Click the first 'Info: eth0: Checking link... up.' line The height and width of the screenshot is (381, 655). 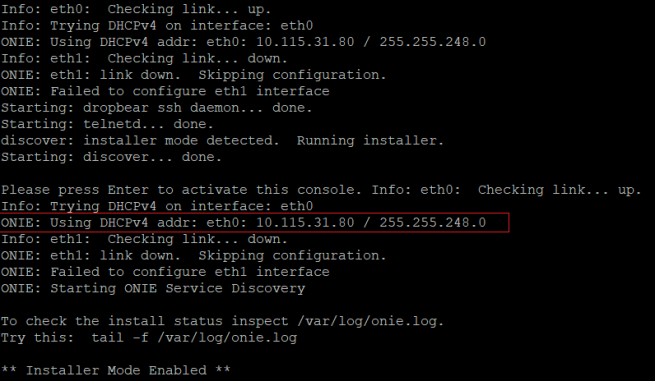point(136,9)
